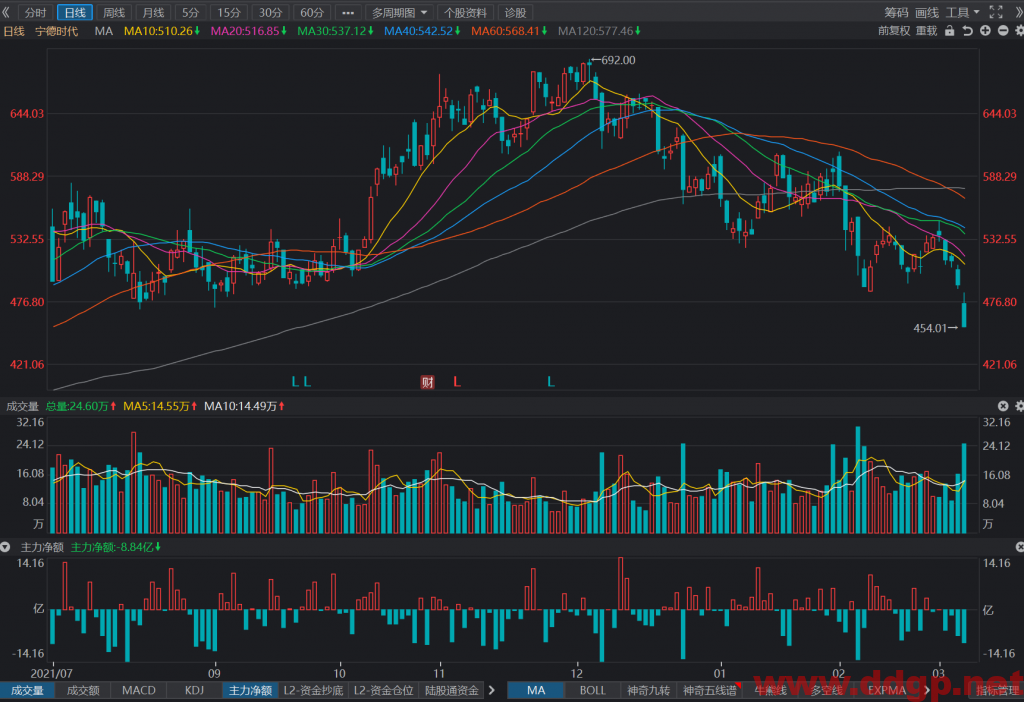Select 60分 period
This screenshot has height=702, width=1024.
coord(312,12)
